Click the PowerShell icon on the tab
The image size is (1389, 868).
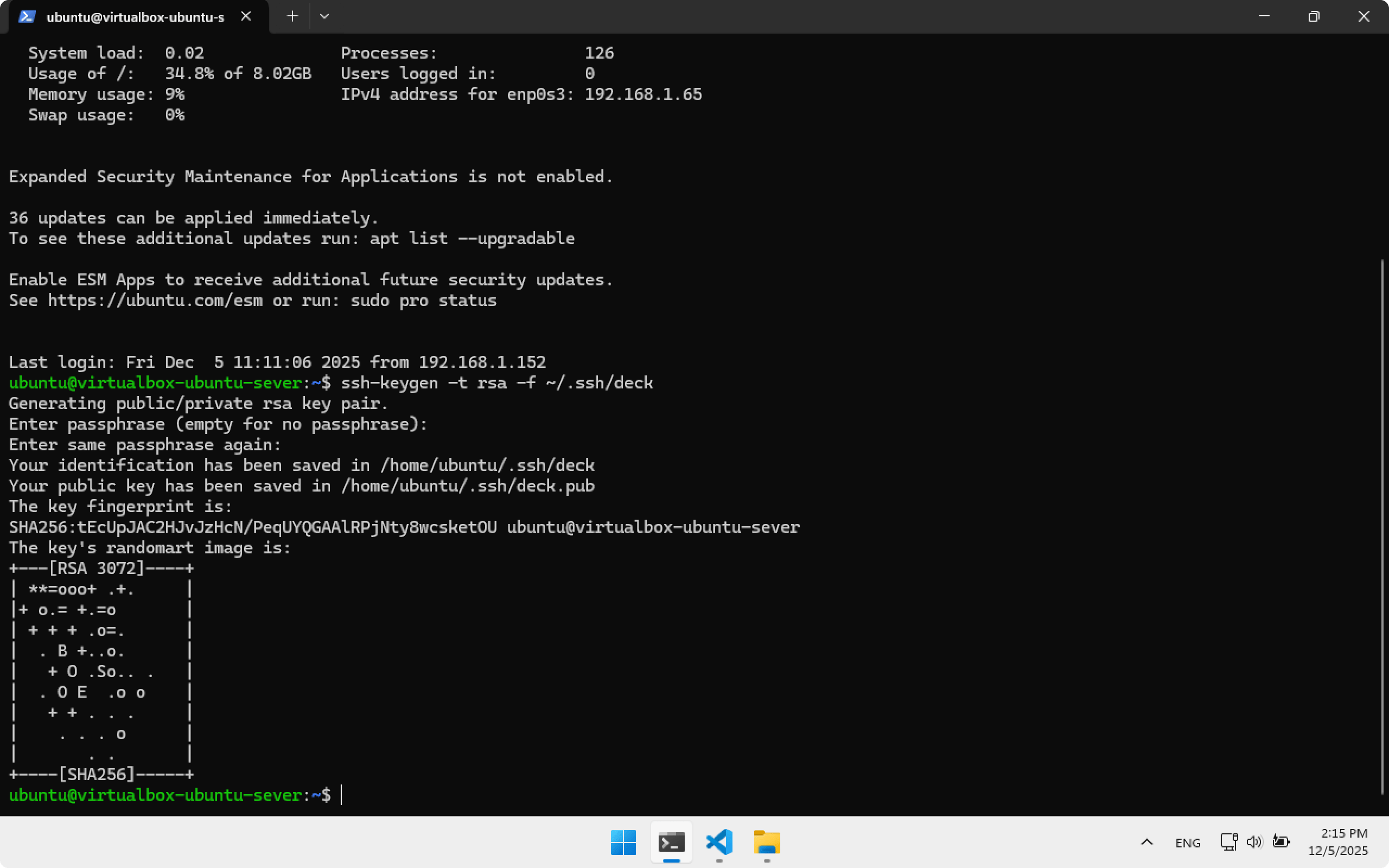27,17
